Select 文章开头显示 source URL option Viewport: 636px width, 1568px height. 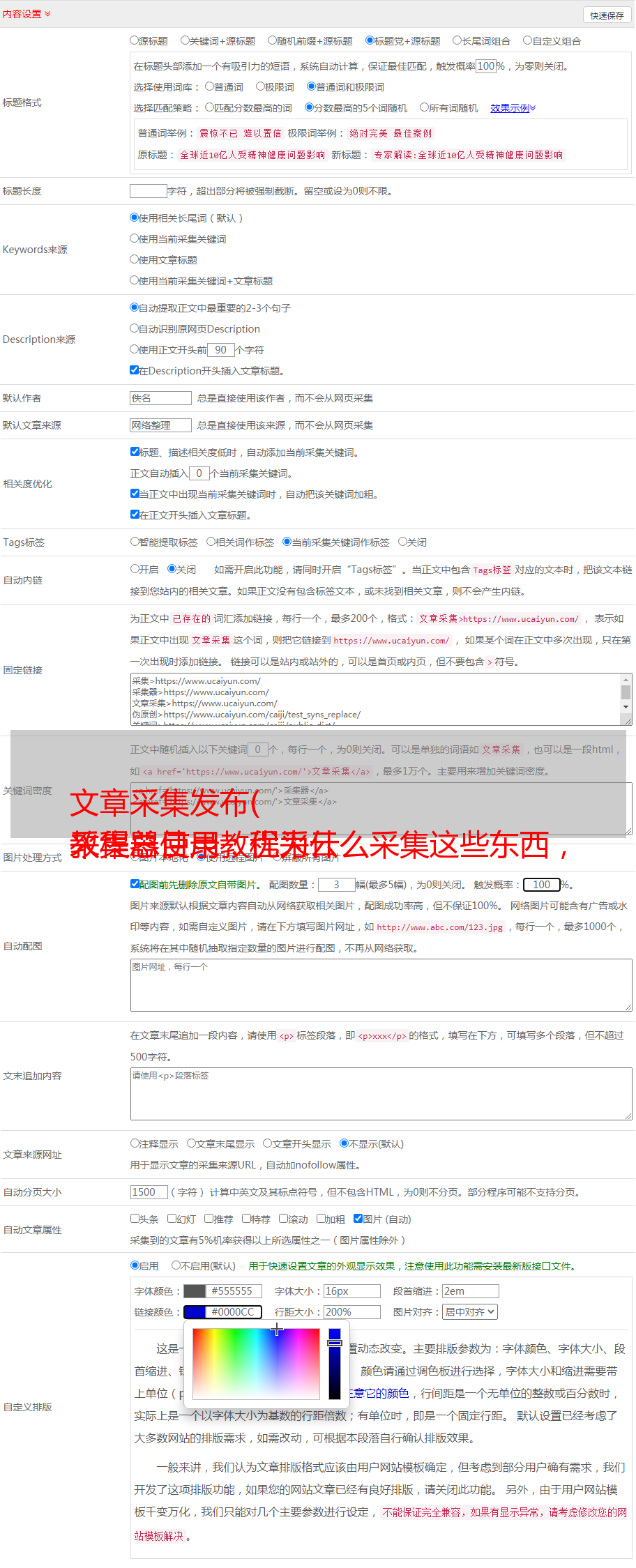click(x=268, y=1143)
